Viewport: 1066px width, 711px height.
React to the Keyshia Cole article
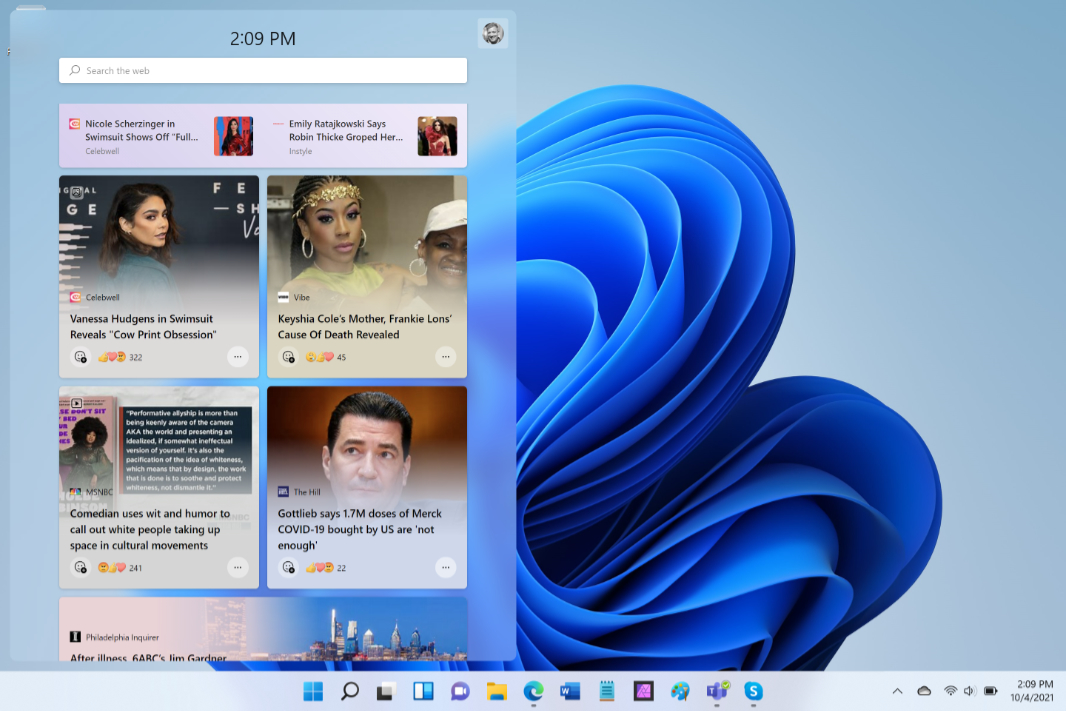pos(289,357)
